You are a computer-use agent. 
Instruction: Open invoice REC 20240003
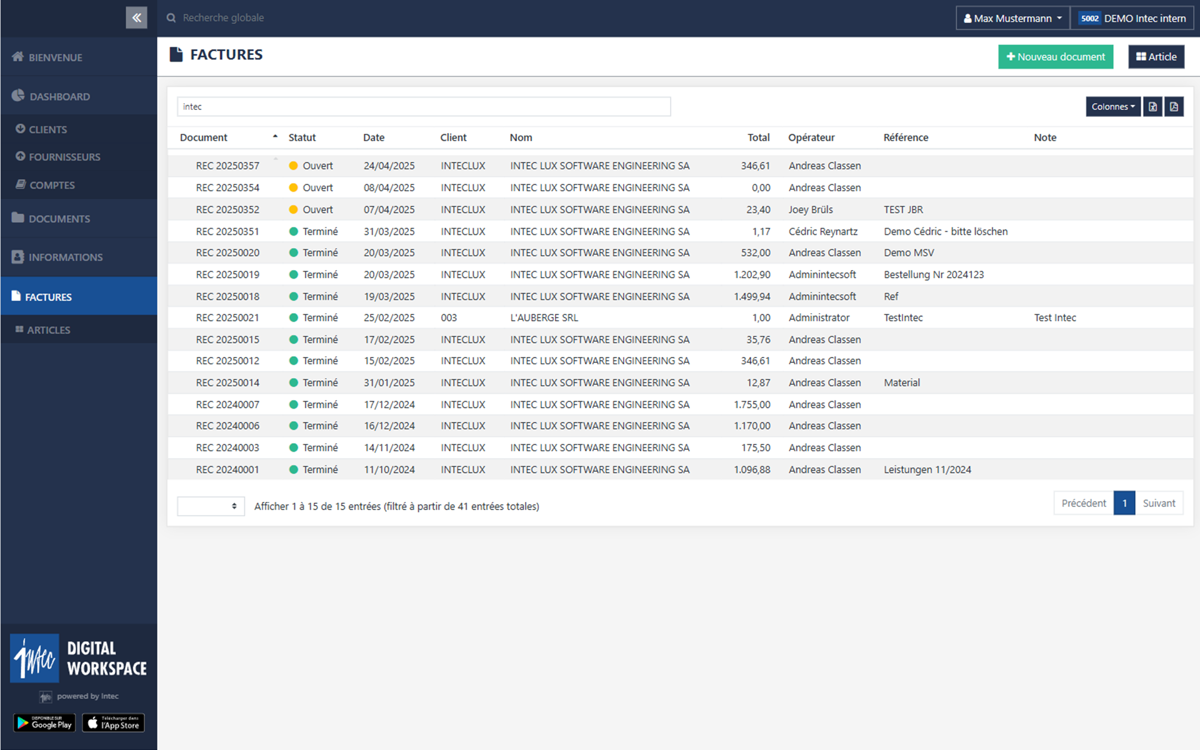click(x=227, y=448)
